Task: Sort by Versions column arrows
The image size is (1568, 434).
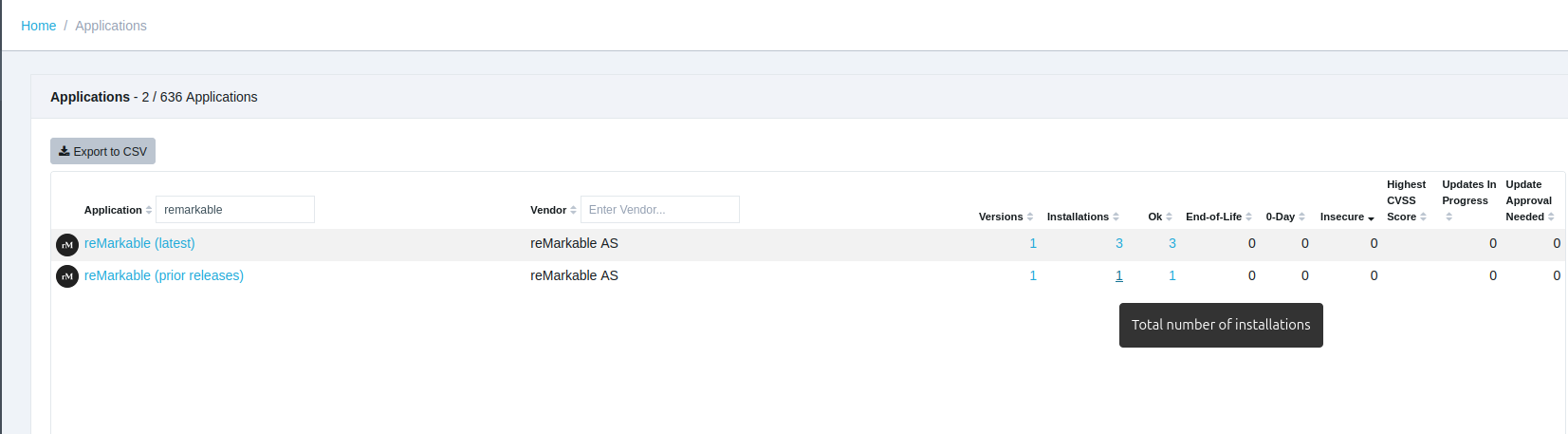Action: pos(1030,217)
